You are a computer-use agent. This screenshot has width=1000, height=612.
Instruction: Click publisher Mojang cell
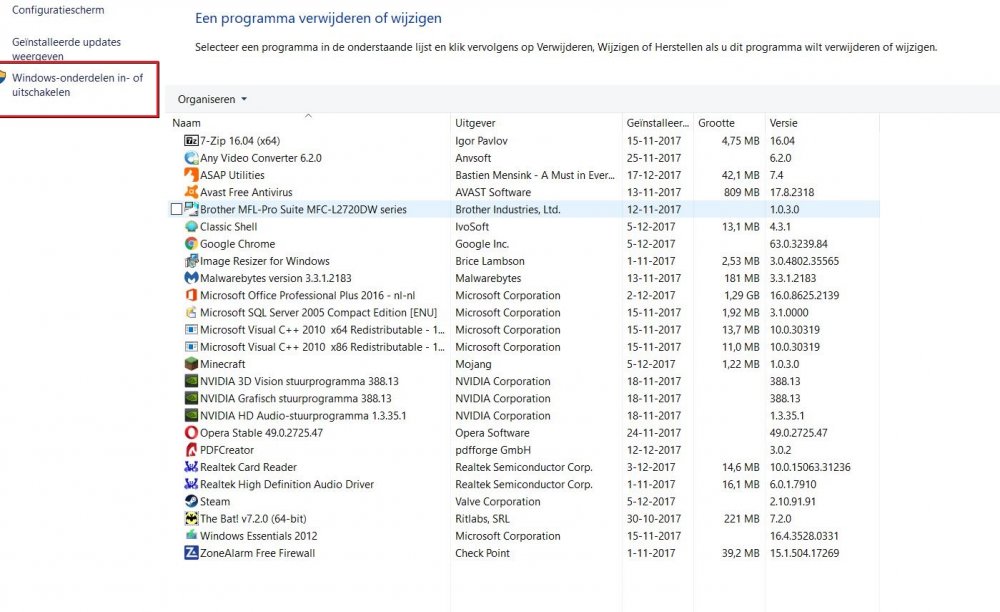coord(473,364)
